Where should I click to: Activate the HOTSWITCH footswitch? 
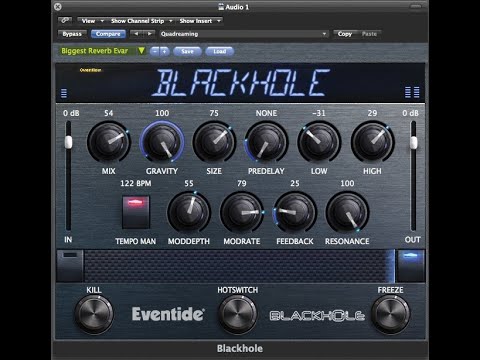(238, 314)
